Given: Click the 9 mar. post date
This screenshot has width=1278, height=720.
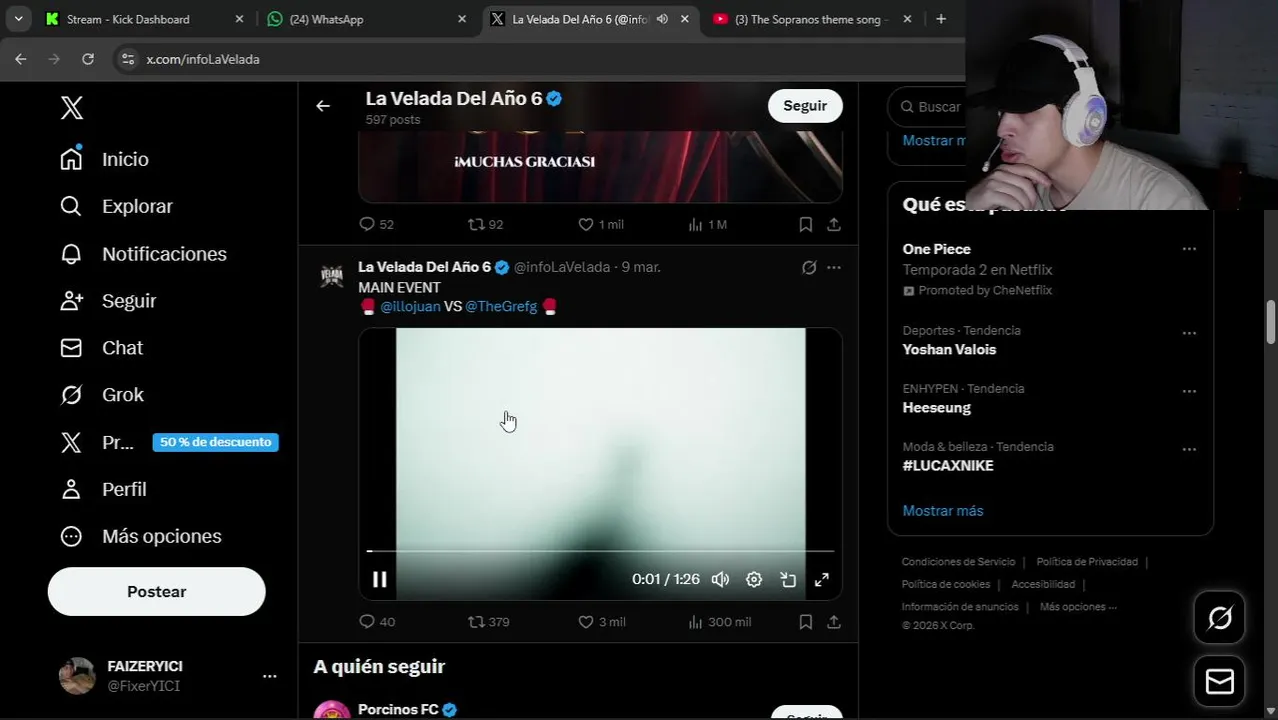Looking at the screenshot, I should point(641,267).
